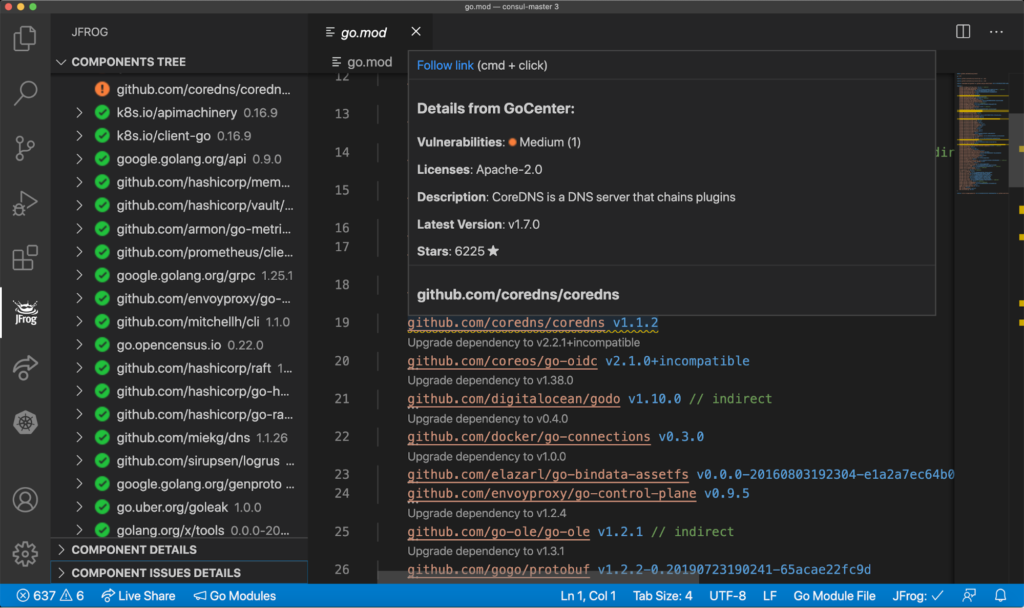The width and height of the screenshot is (1024, 608).
Task: Expand the k8s.io/apimachinery component
Action: pos(80,113)
